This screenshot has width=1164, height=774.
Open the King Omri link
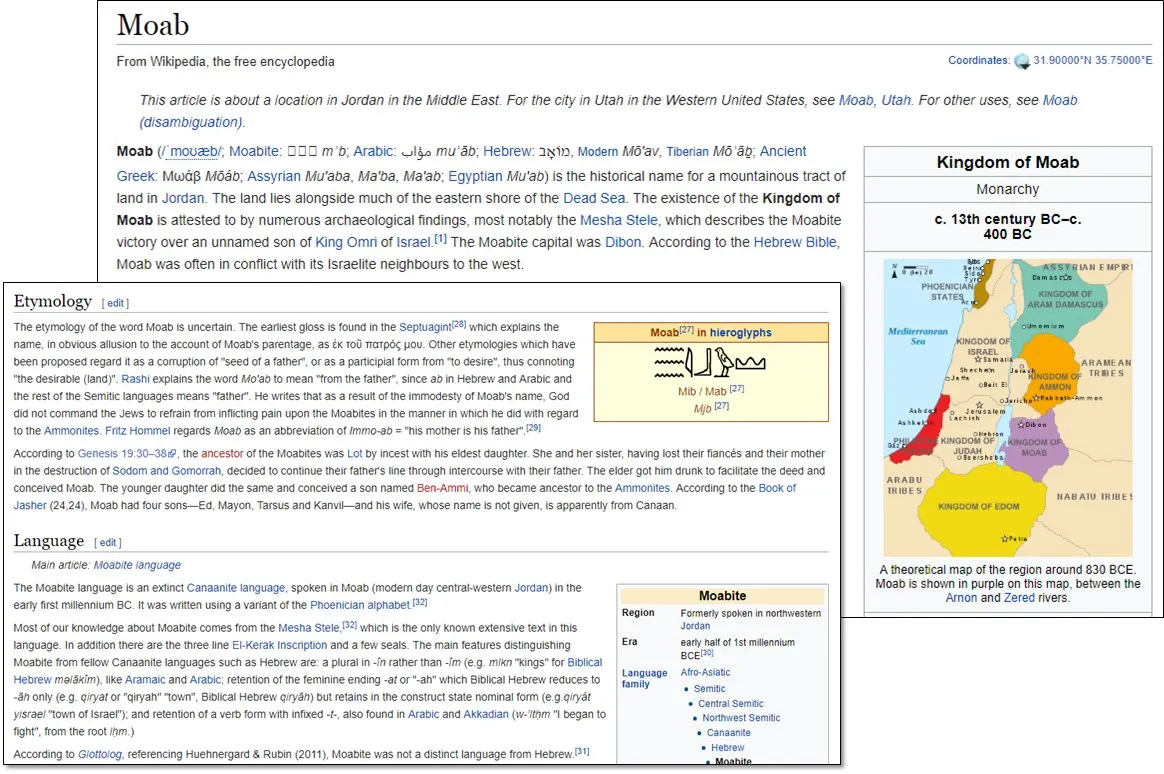point(346,243)
